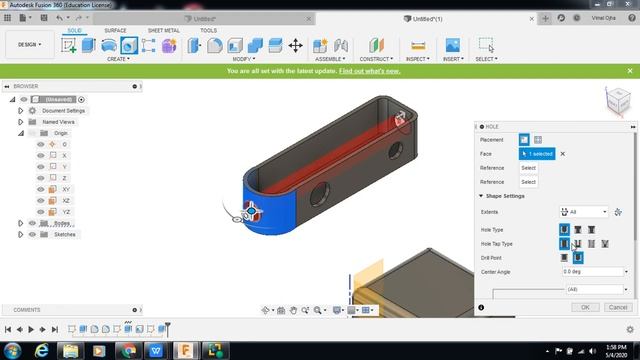This screenshot has width=640, height=360.
Task: Toggle visibility of Sketches folder
Action: pos(32,234)
